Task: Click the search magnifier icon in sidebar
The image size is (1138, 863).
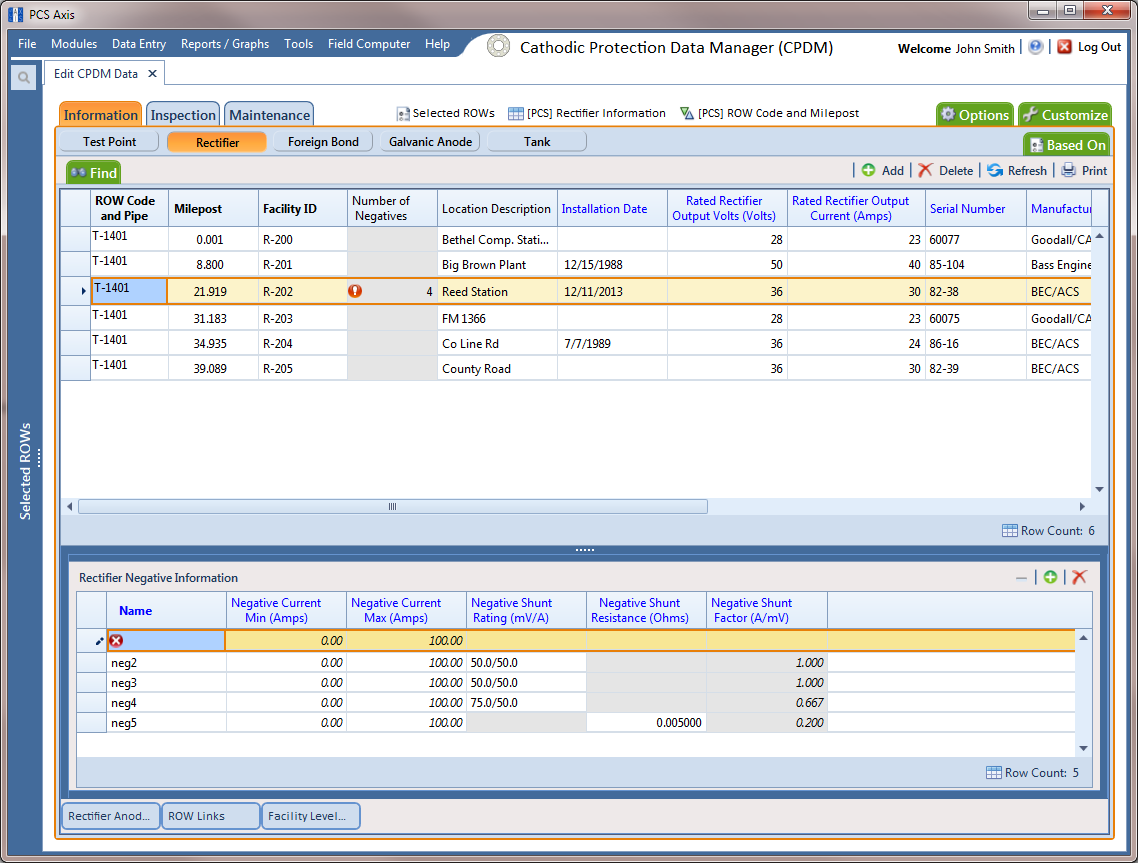Action: pyautogui.click(x=23, y=78)
